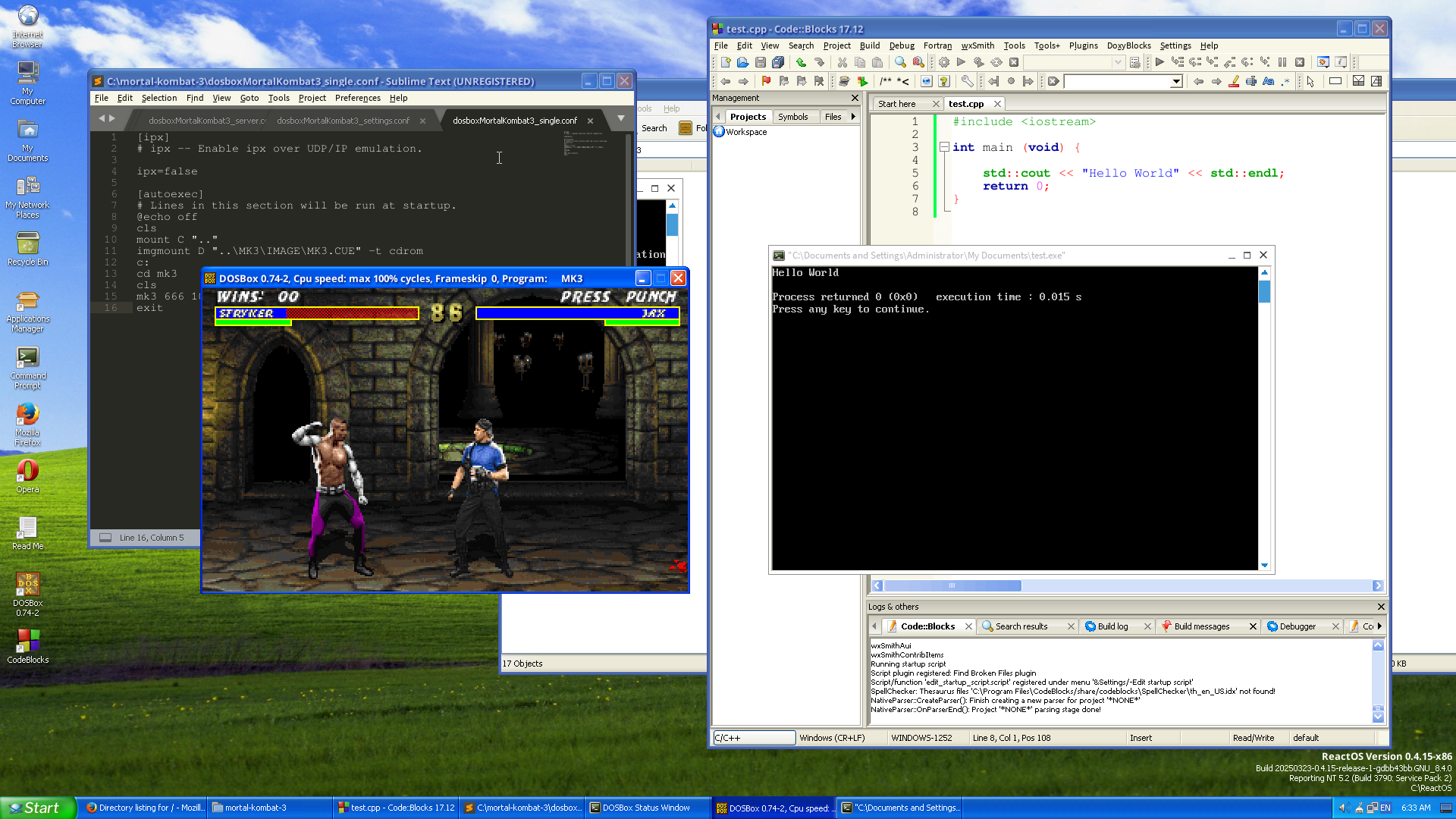This screenshot has height=819, width=1456.
Task: Click console window vertical scrollbar thumb
Action: click(x=1264, y=291)
